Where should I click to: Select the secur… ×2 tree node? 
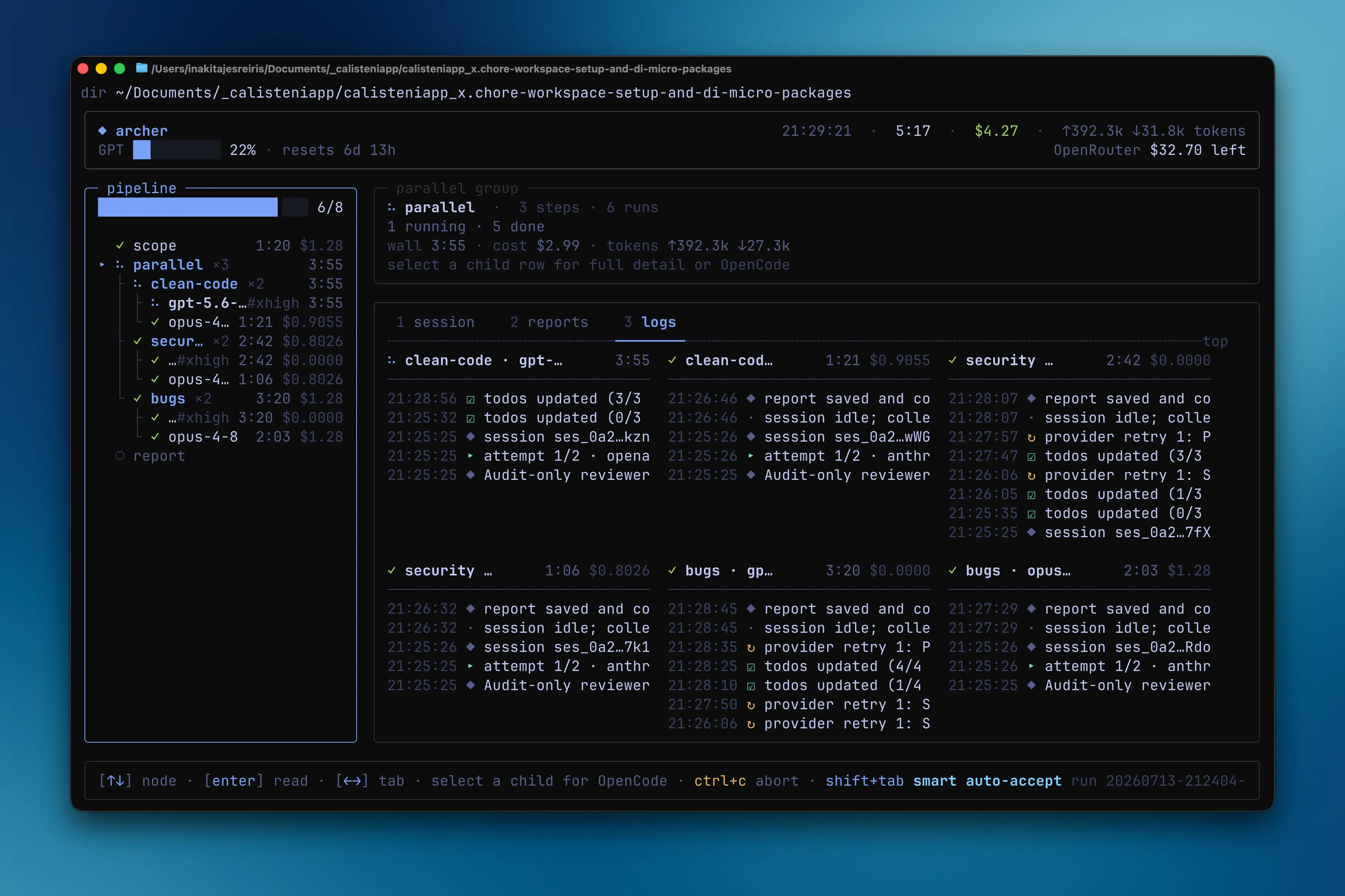[238, 341]
